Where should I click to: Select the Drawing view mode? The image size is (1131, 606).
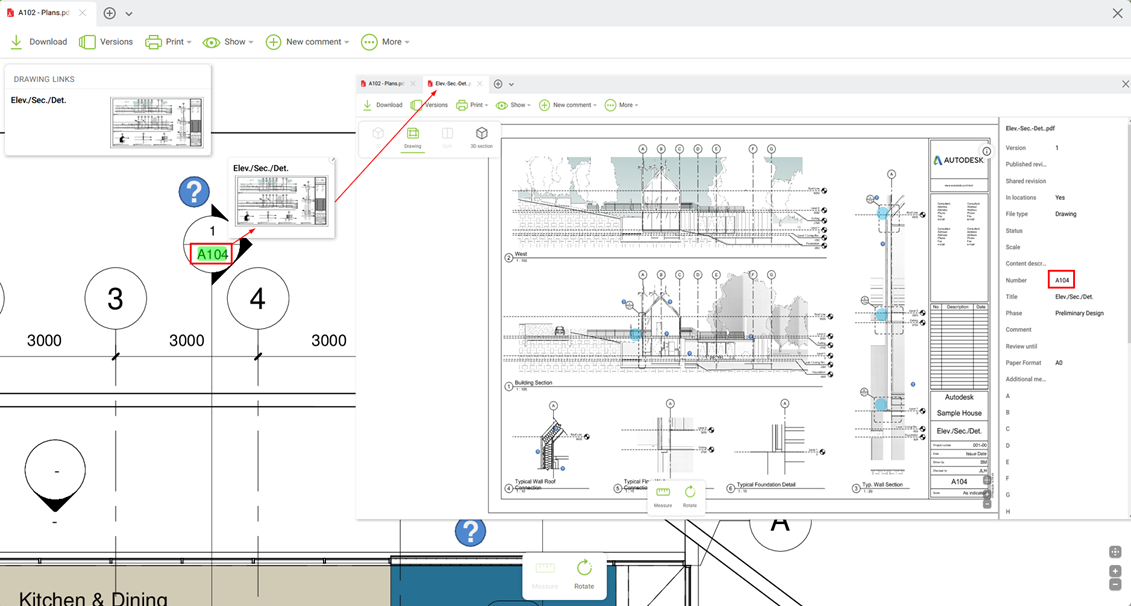pyautogui.click(x=412, y=137)
